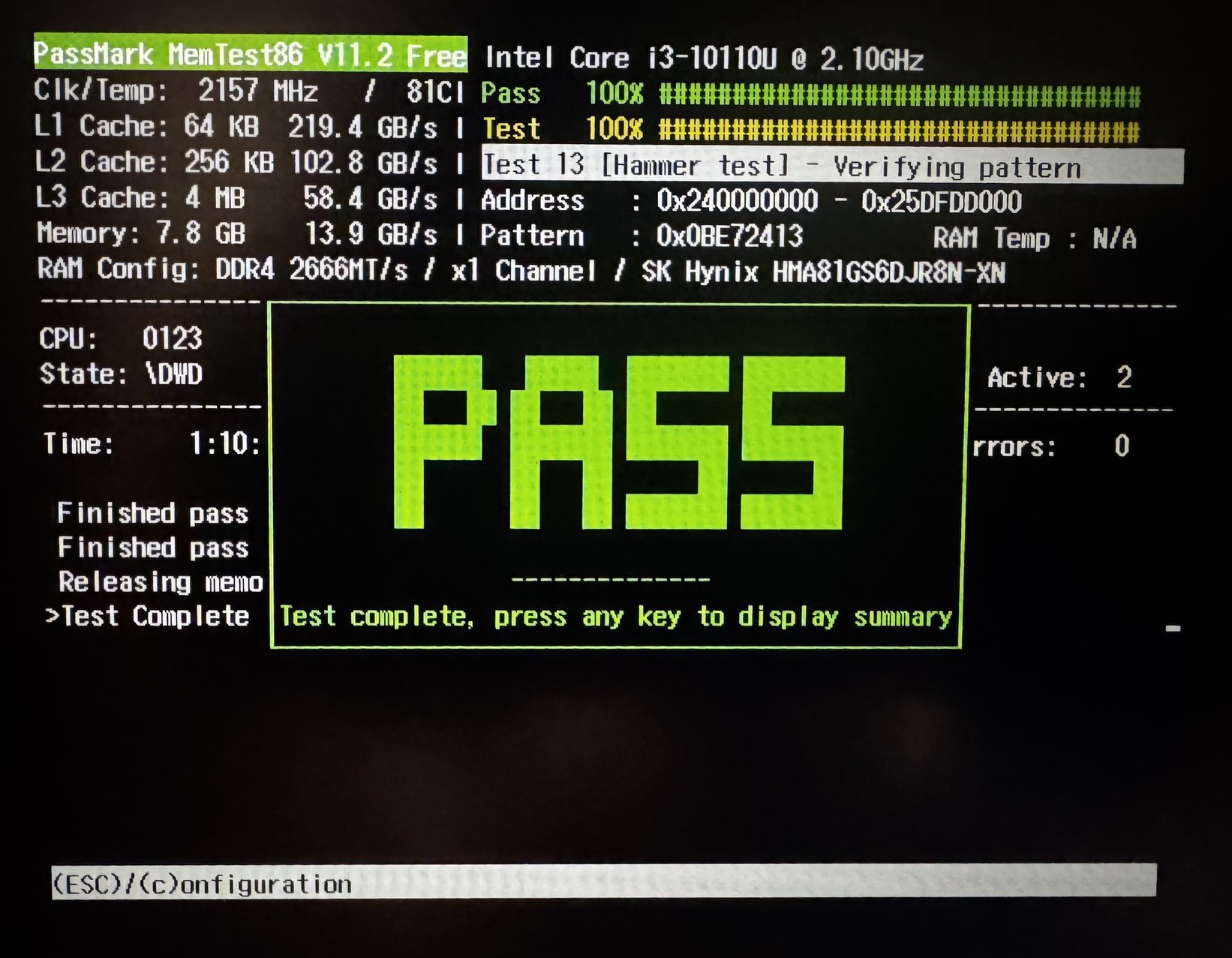Viewport: 1232px width, 958px height.
Task: Click the 102.8 GB/s L2 speed
Action: point(364,163)
